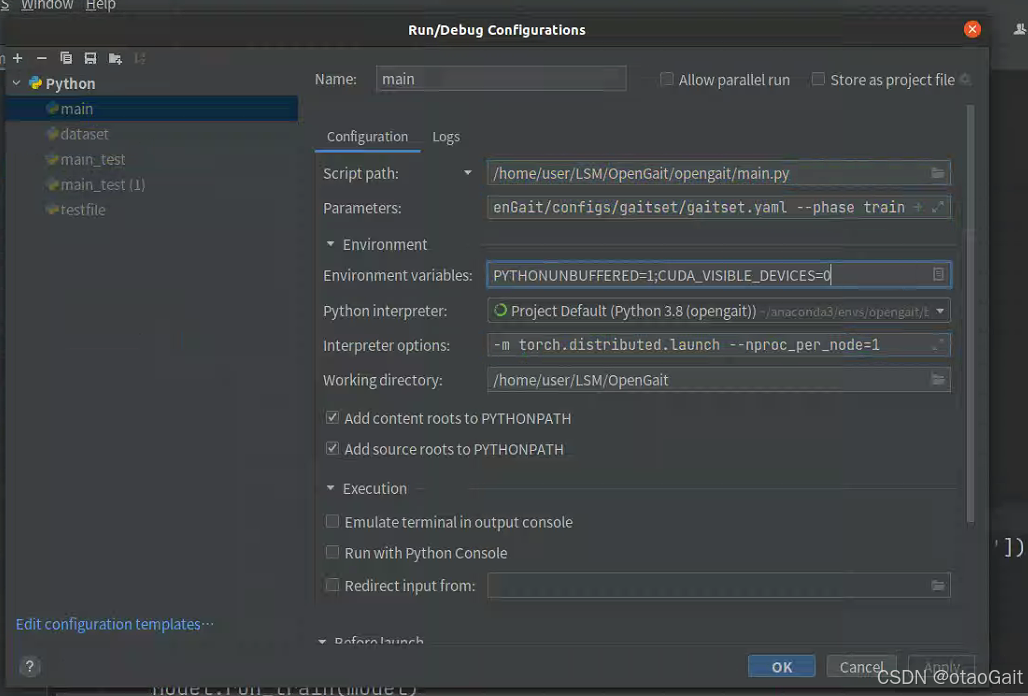Collapse the Environment section

pyautogui.click(x=330, y=243)
